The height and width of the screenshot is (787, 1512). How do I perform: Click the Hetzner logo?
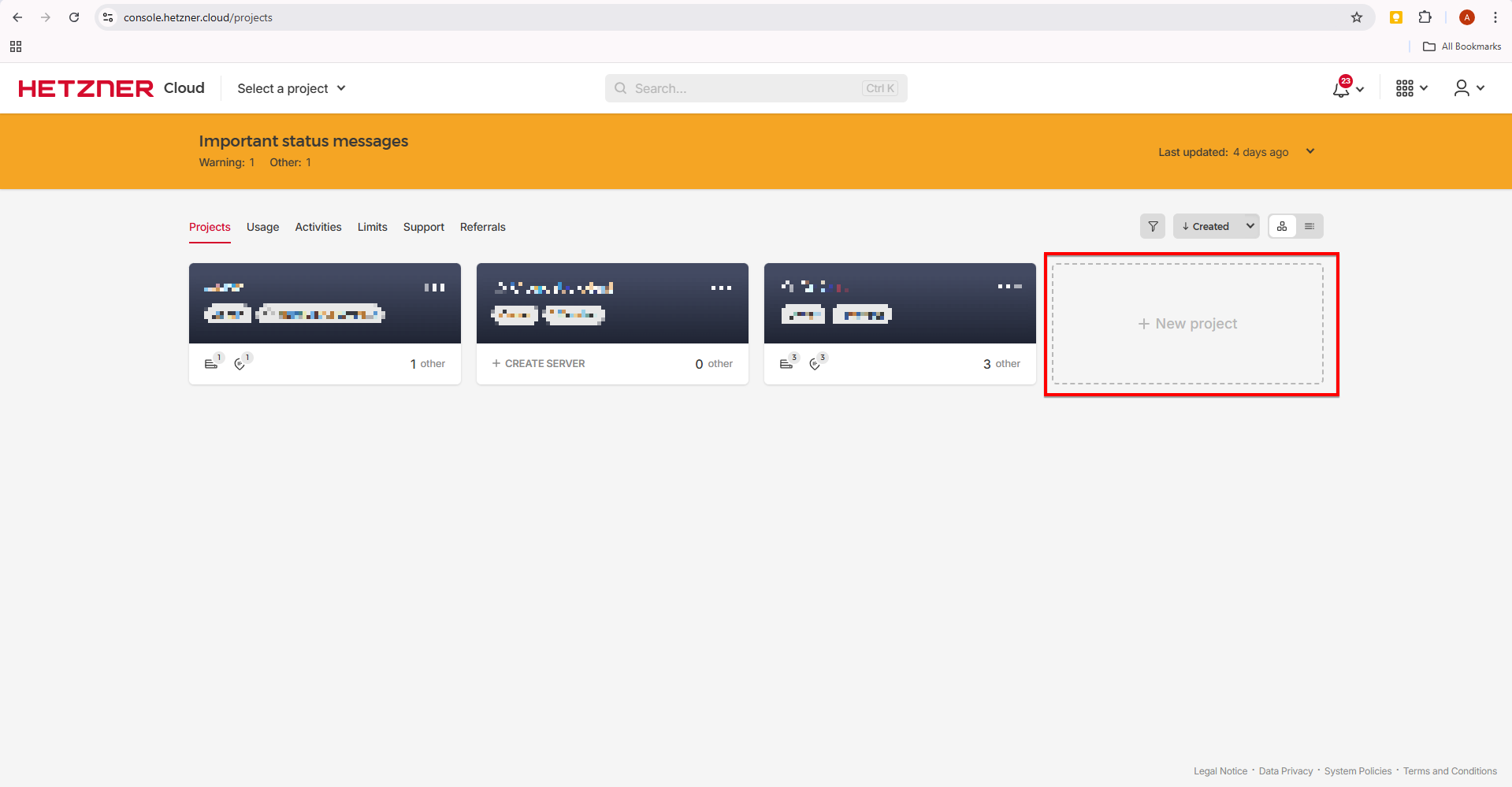pyautogui.click(x=87, y=88)
